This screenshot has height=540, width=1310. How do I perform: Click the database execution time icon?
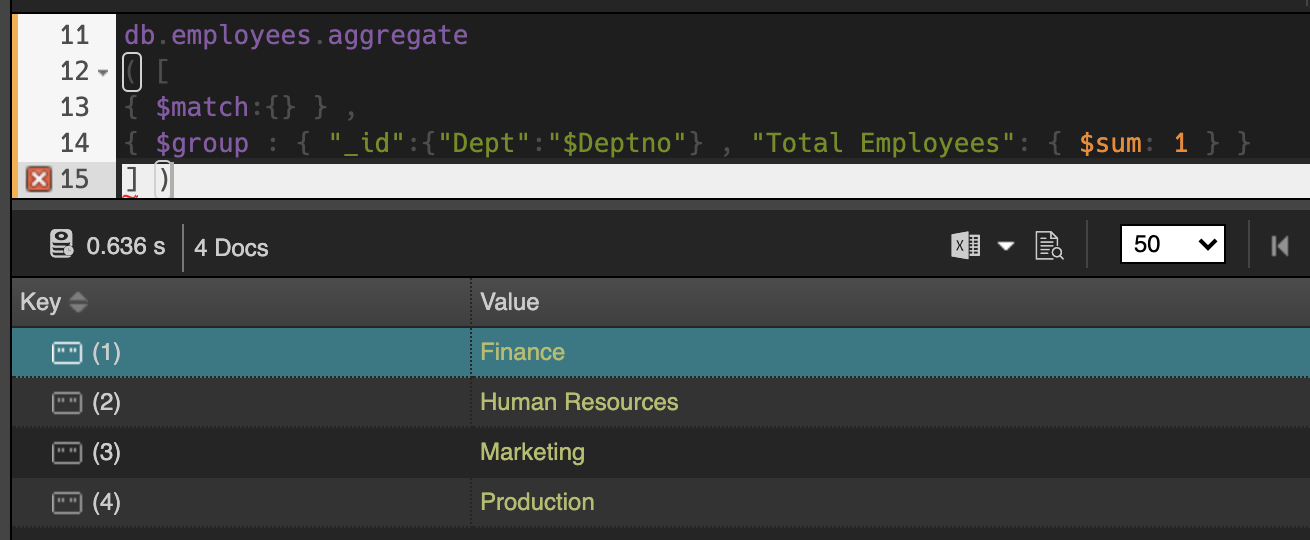click(x=62, y=245)
